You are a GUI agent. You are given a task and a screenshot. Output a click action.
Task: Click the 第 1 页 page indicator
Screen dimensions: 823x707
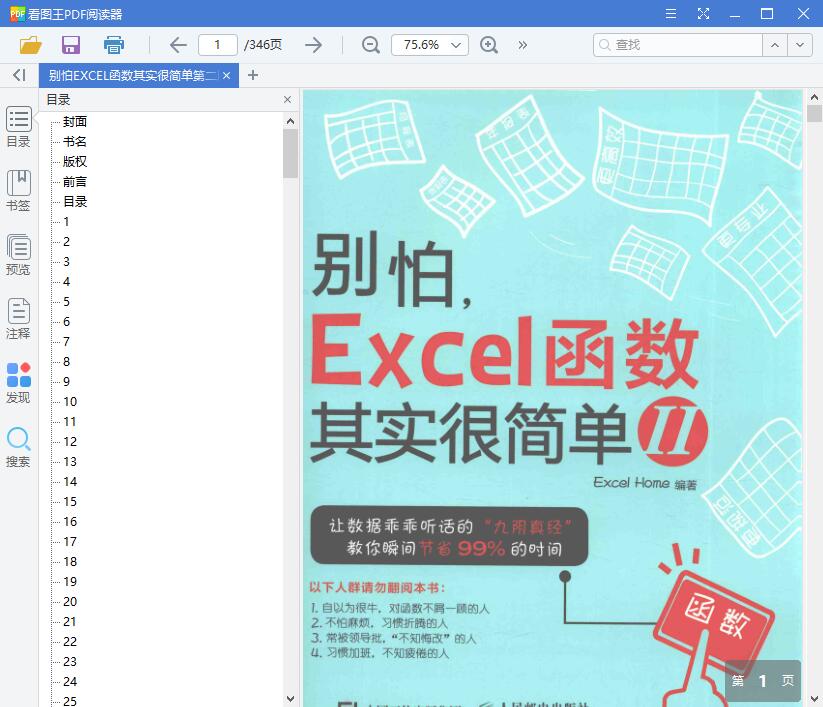(x=763, y=681)
